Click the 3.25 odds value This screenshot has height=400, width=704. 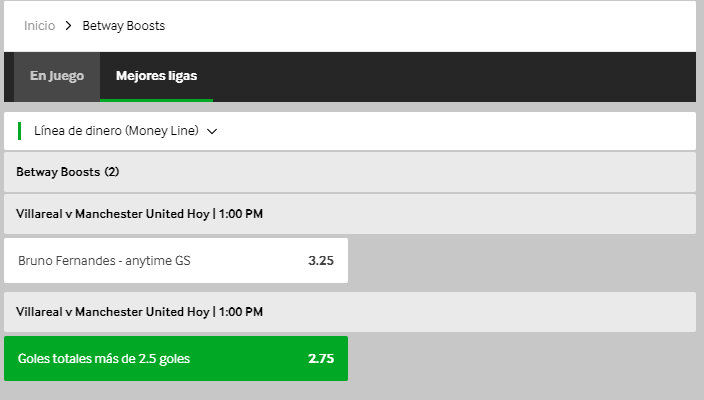click(x=321, y=260)
